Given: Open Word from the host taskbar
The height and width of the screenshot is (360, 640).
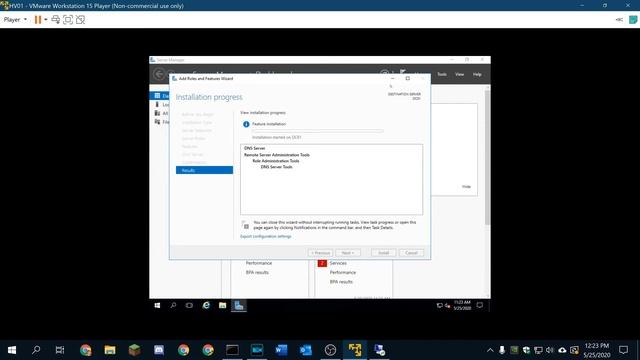Looking at the screenshot, I should [x=281, y=350].
